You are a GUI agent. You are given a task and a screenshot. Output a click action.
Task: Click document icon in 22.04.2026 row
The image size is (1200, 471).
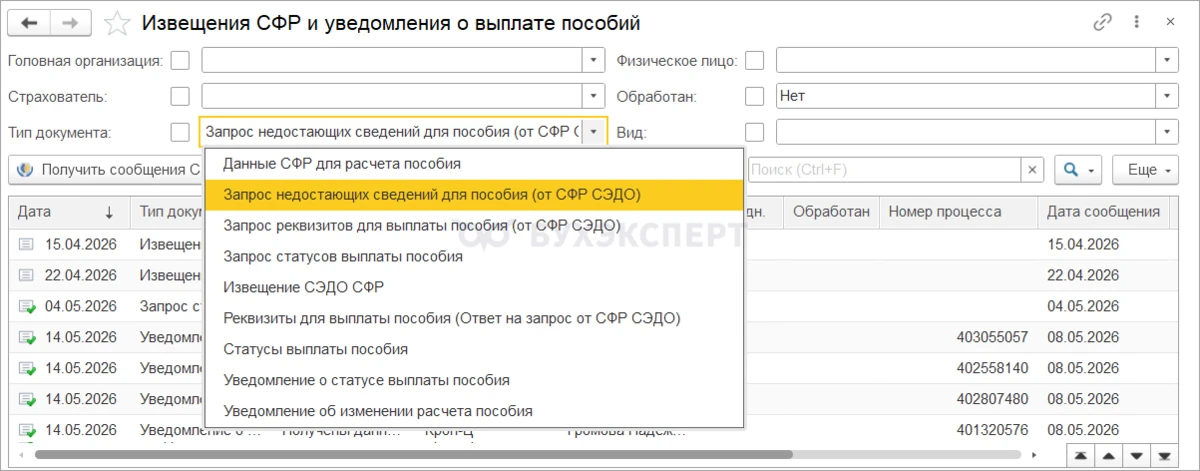pos(26,275)
